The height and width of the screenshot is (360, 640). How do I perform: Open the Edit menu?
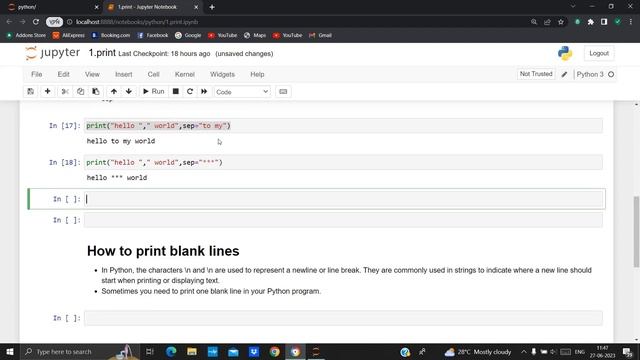pyautogui.click(x=63, y=74)
